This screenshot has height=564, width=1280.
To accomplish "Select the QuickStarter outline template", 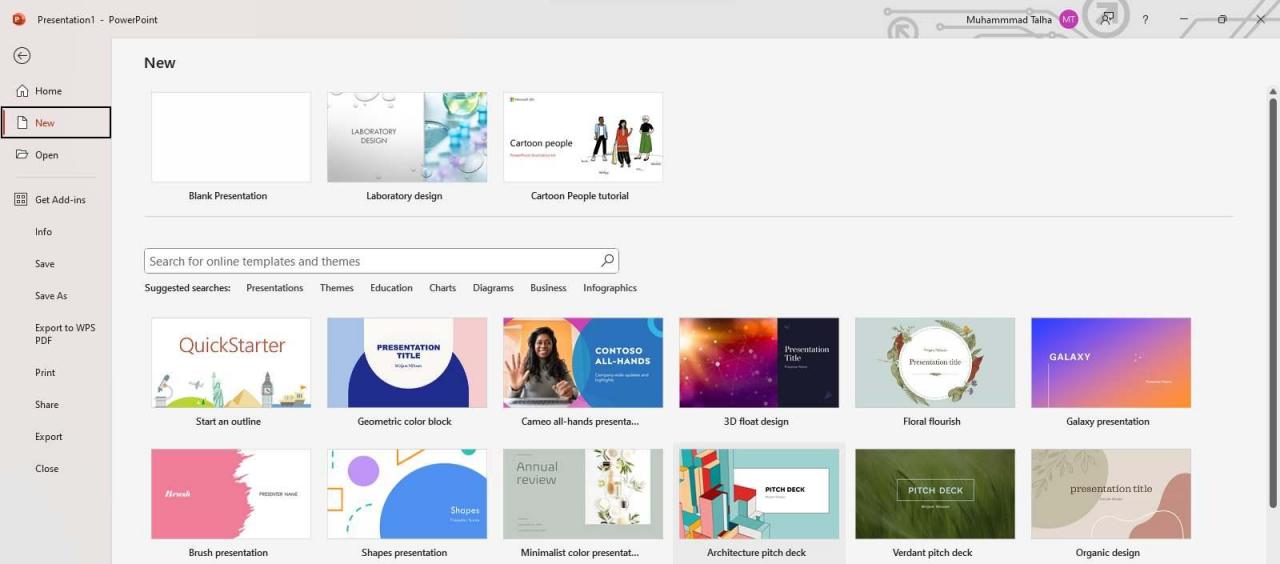I will click(x=231, y=363).
